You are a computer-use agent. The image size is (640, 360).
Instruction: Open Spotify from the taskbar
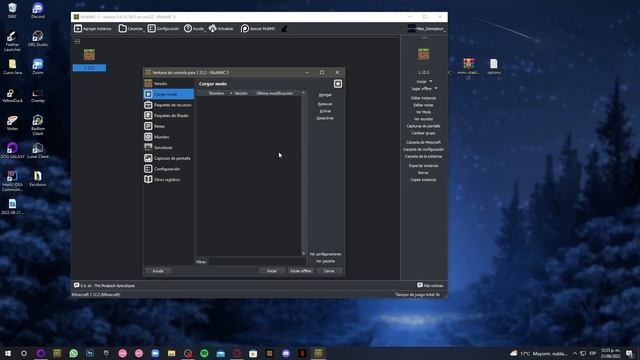point(204,353)
